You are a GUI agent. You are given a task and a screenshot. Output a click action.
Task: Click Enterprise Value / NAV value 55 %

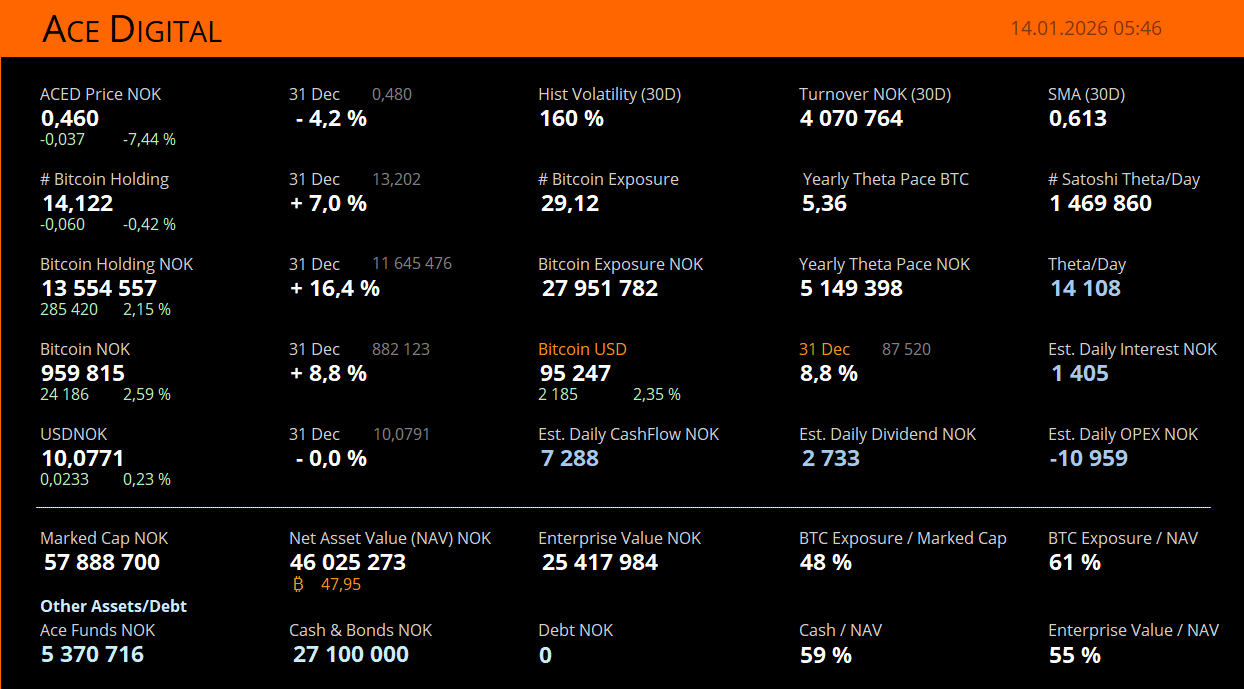1075,655
